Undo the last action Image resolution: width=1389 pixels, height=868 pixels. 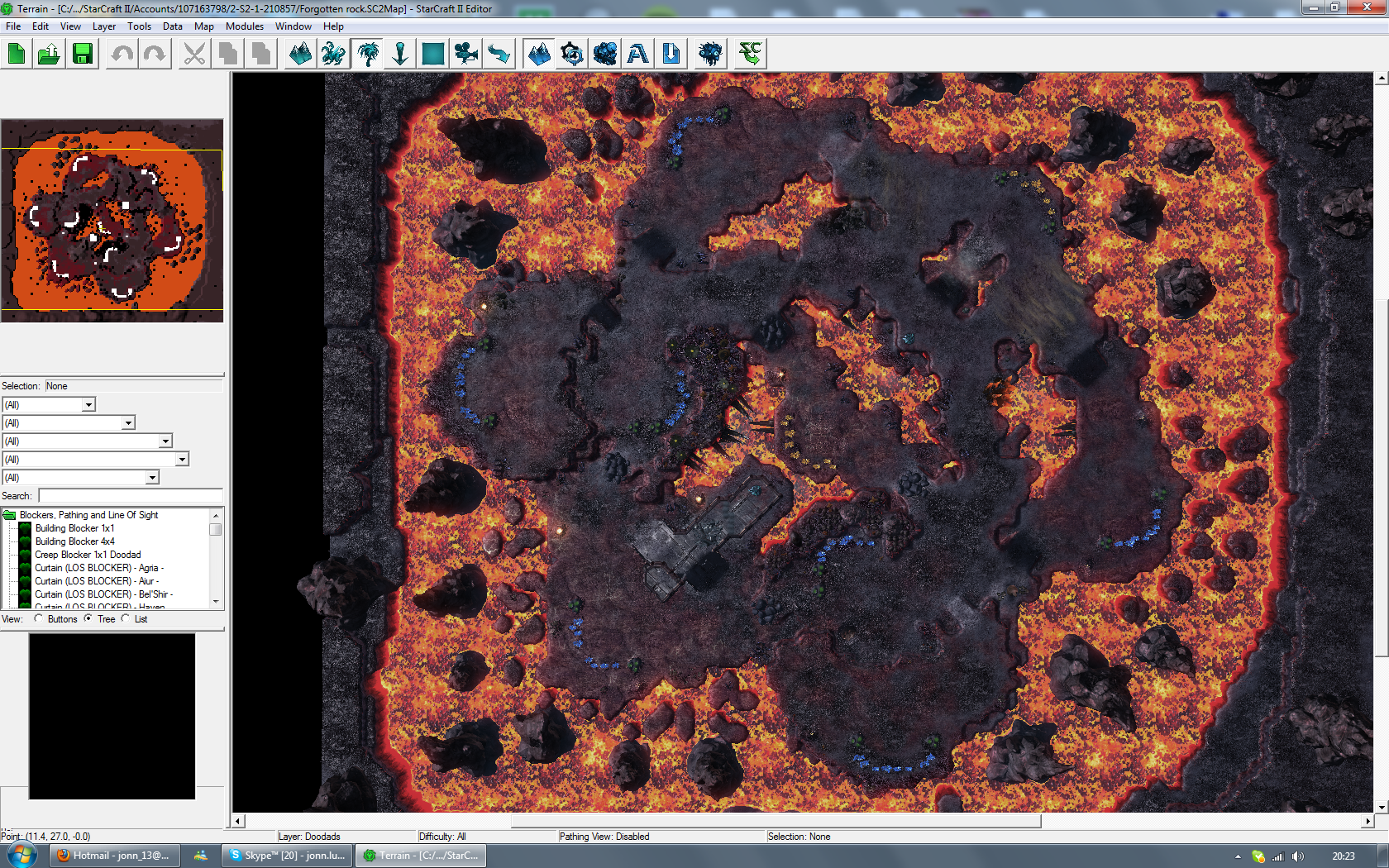[122, 55]
